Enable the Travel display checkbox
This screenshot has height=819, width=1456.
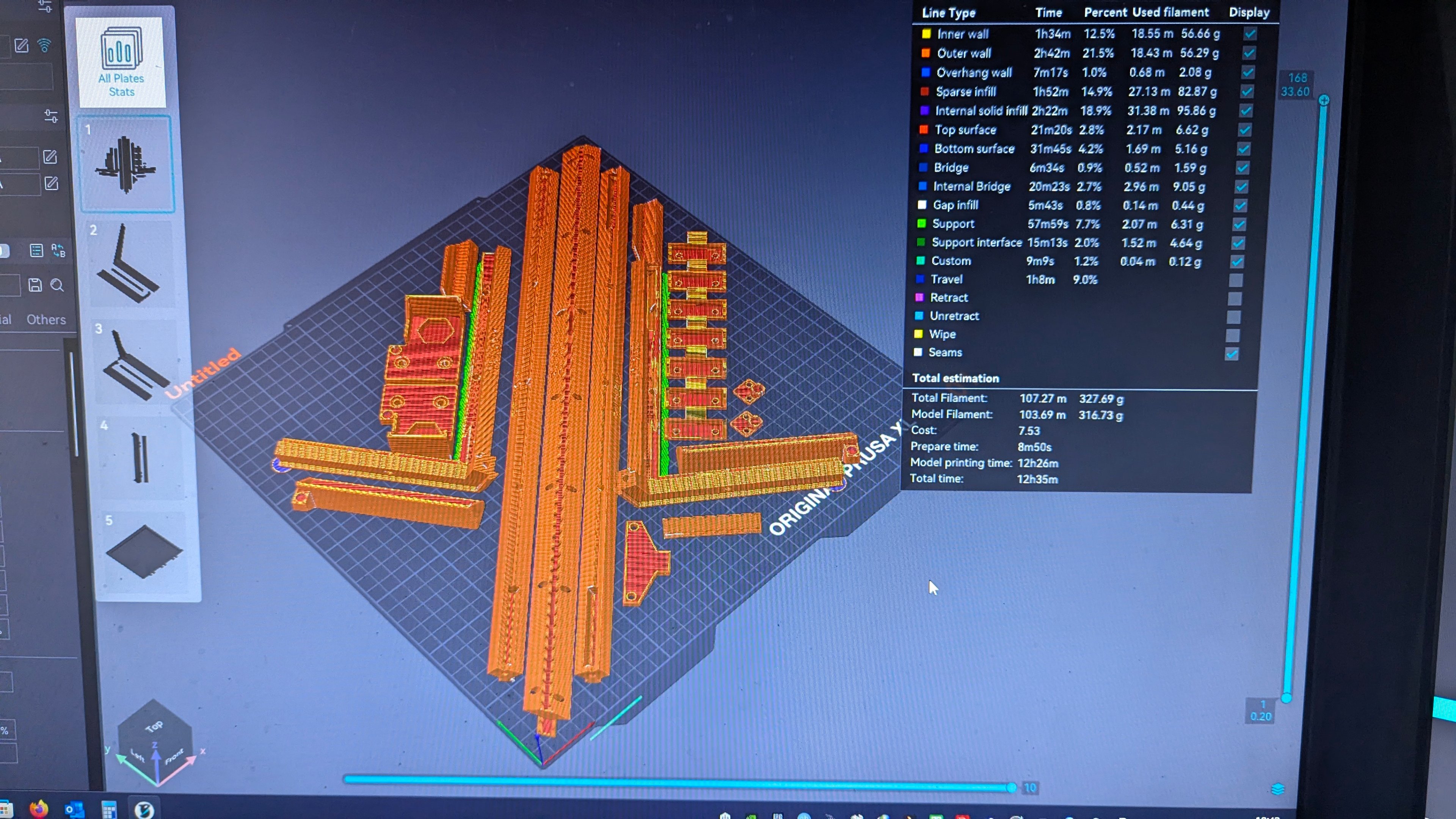coord(1236,280)
